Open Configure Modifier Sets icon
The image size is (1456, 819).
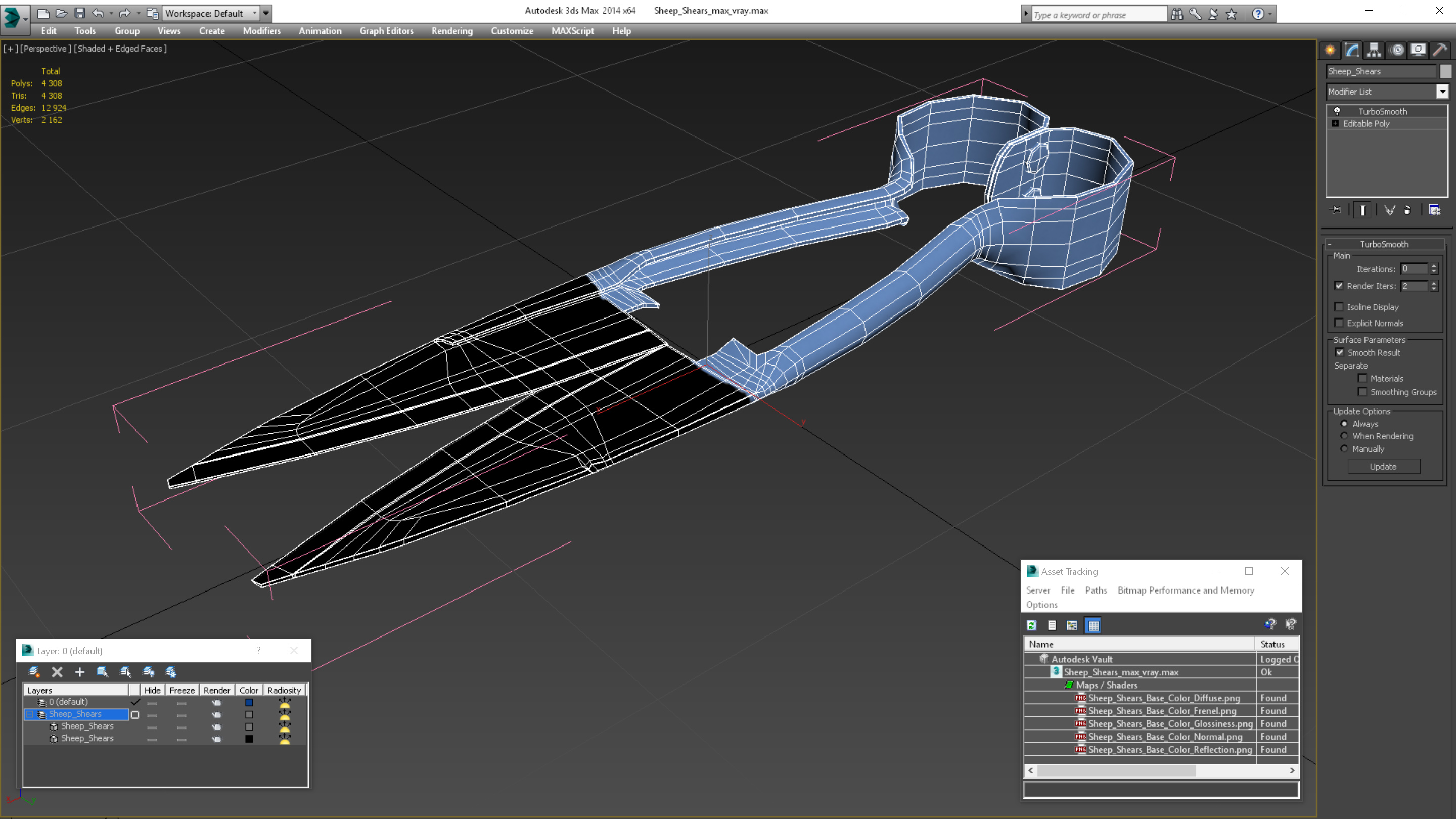[1435, 210]
